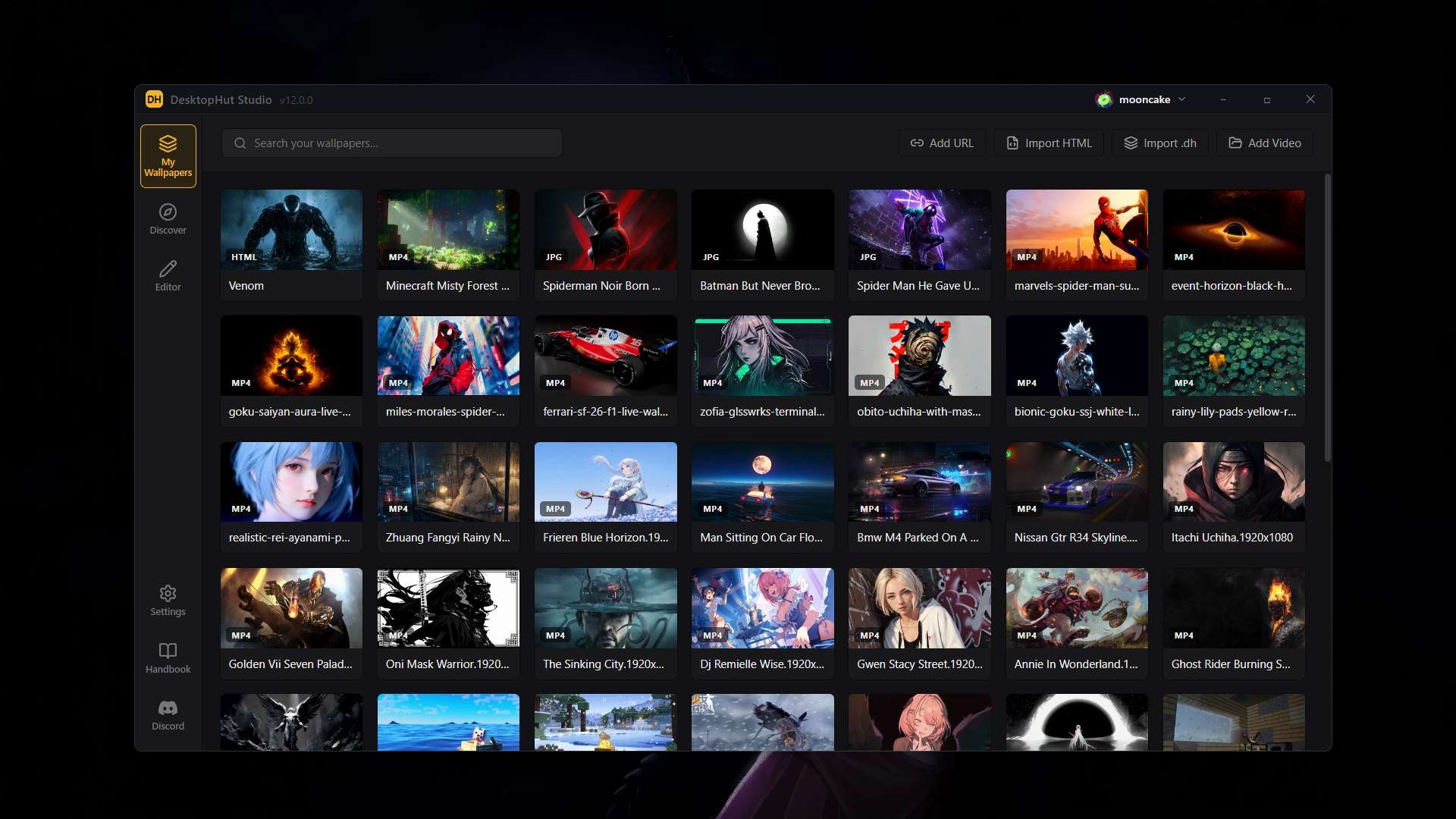Open the My Wallpapers section
The width and height of the screenshot is (1456, 819).
tap(168, 155)
